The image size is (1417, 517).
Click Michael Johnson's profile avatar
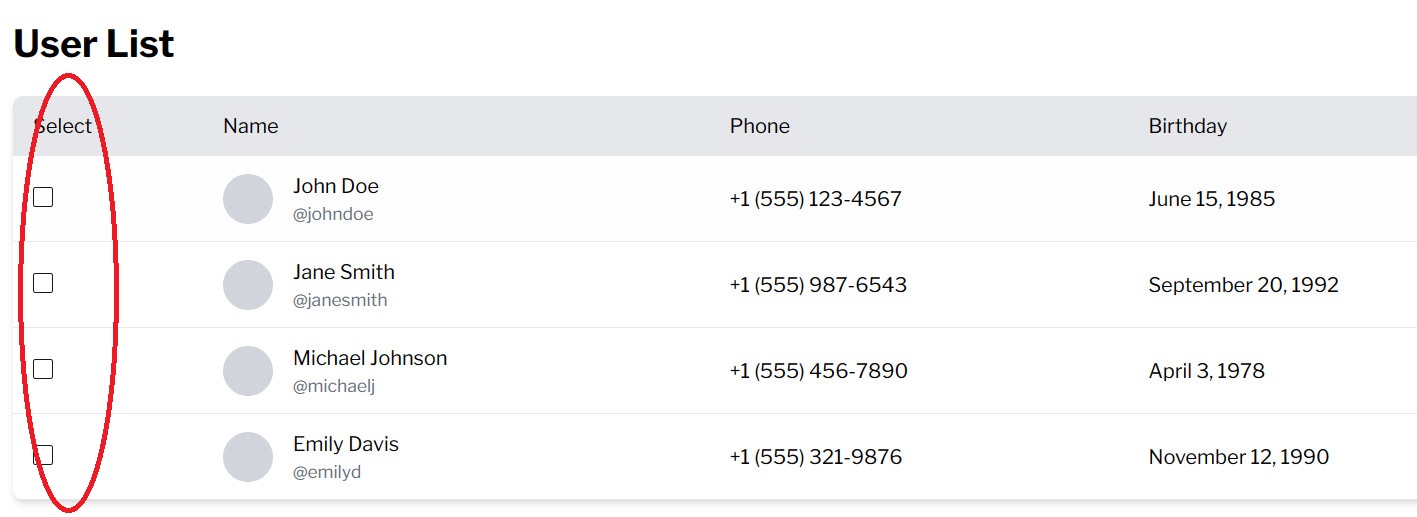pyautogui.click(x=248, y=371)
